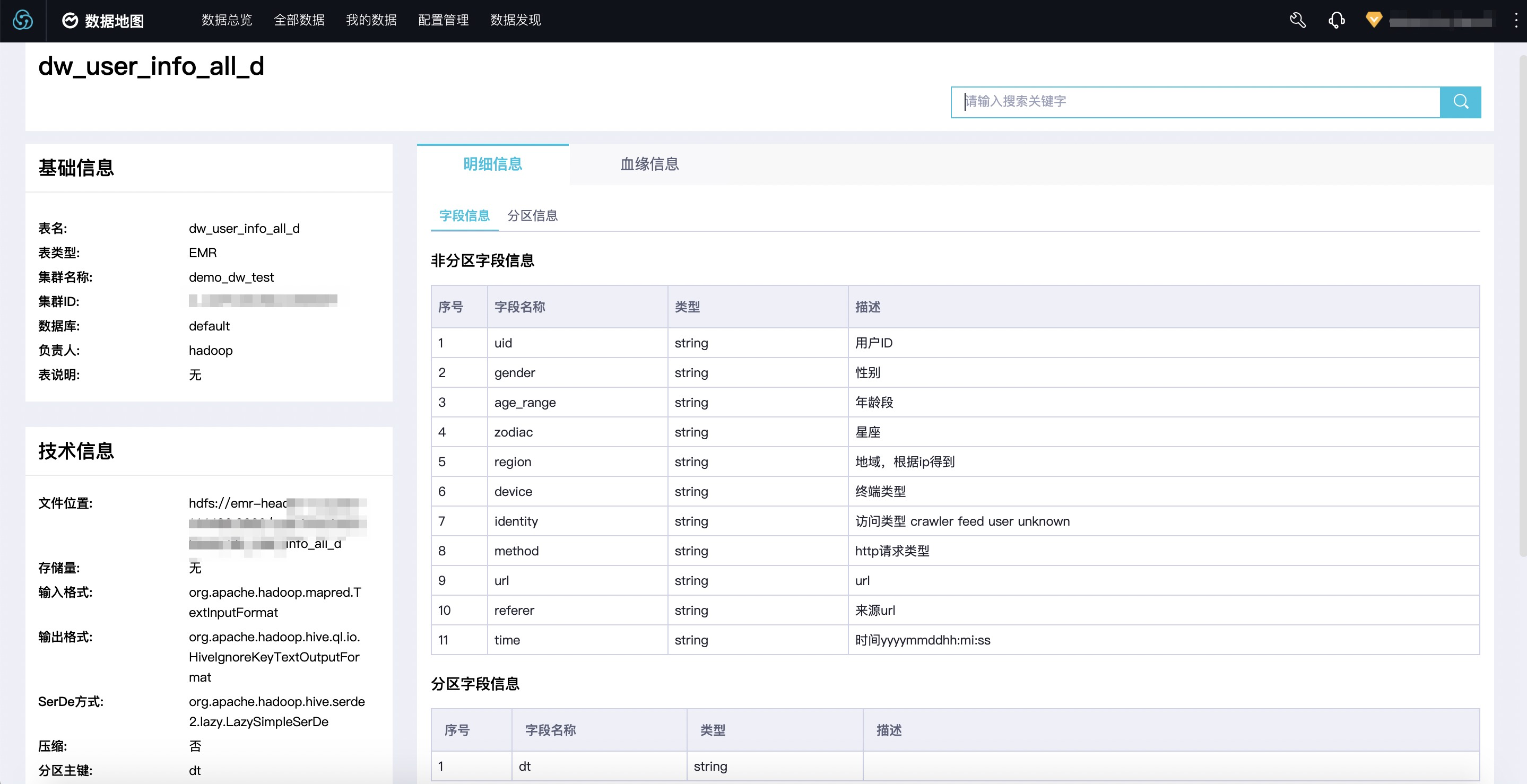The width and height of the screenshot is (1527, 784).
Task: Click the dt partition field cell
Action: point(600,766)
